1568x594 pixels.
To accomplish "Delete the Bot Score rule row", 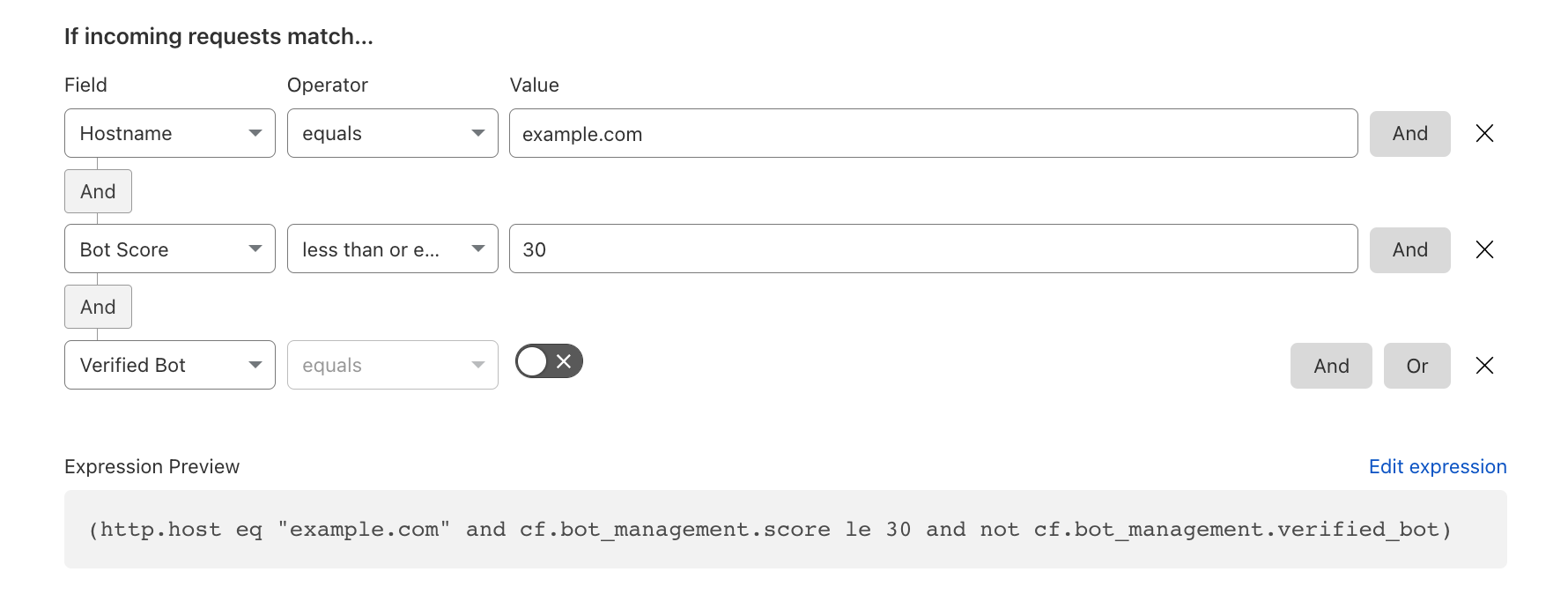I will tap(1484, 250).
